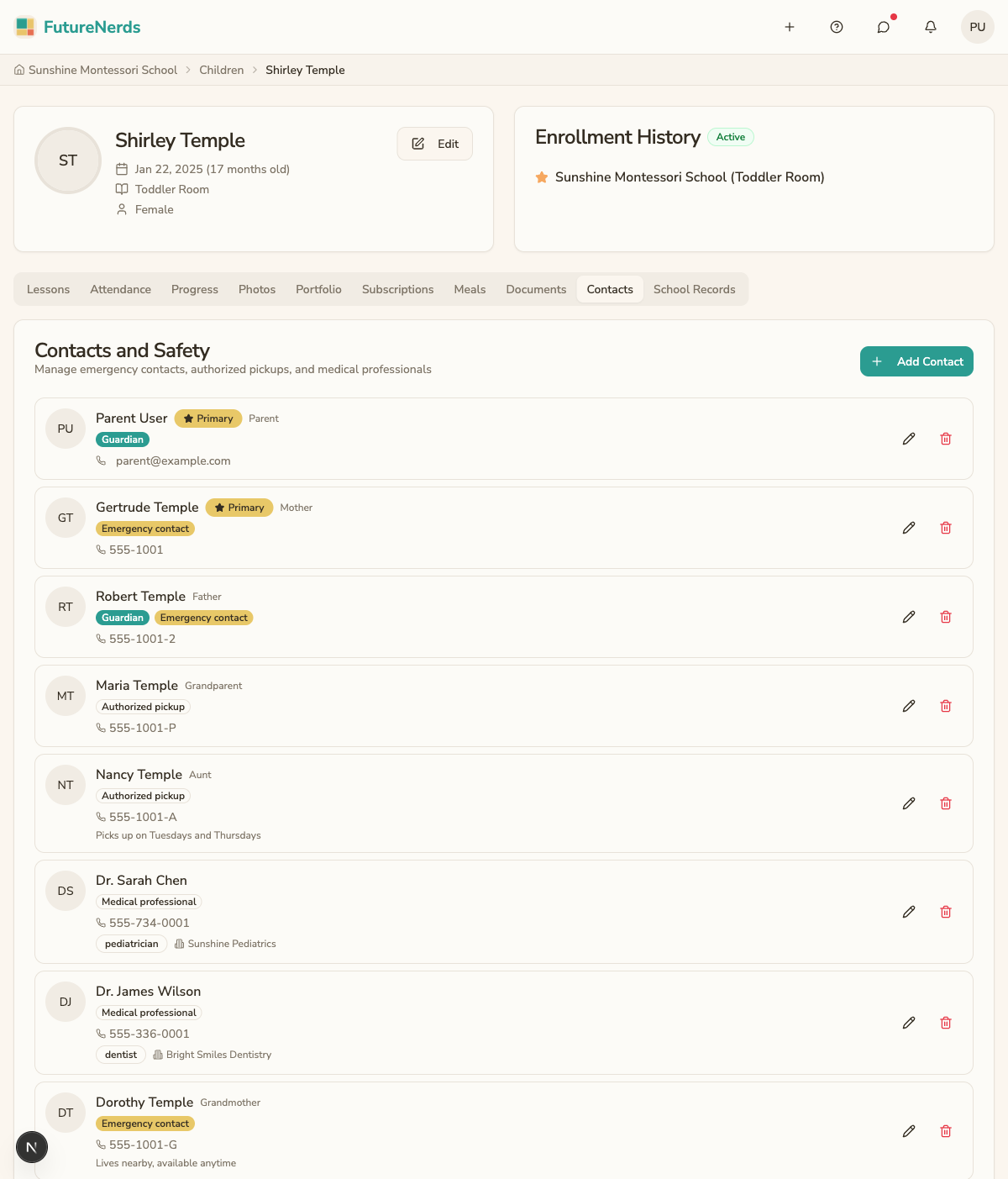Click phone number 555-734-0001
The width and height of the screenshot is (1008, 1179).
[x=150, y=923]
